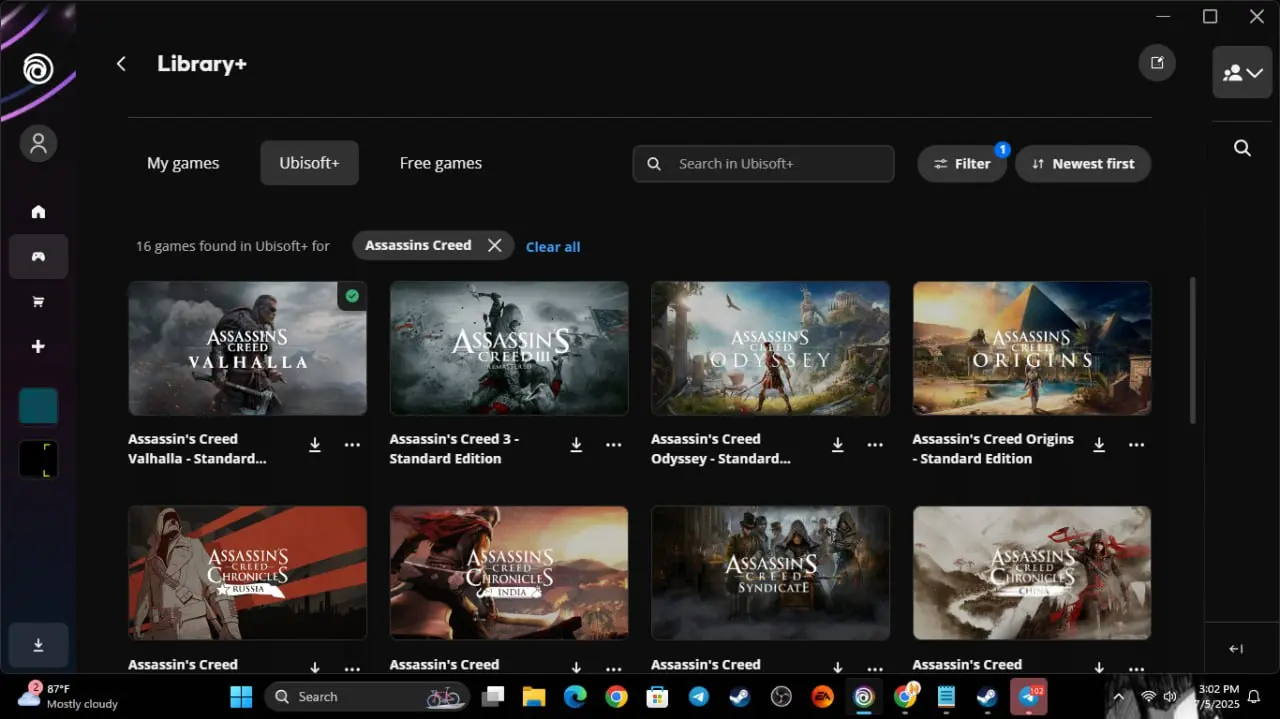Open more options for Assassin's Creed Odyssey
Image resolution: width=1280 pixels, height=719 pixels.
pyautogui.click(x=875, y=445)
